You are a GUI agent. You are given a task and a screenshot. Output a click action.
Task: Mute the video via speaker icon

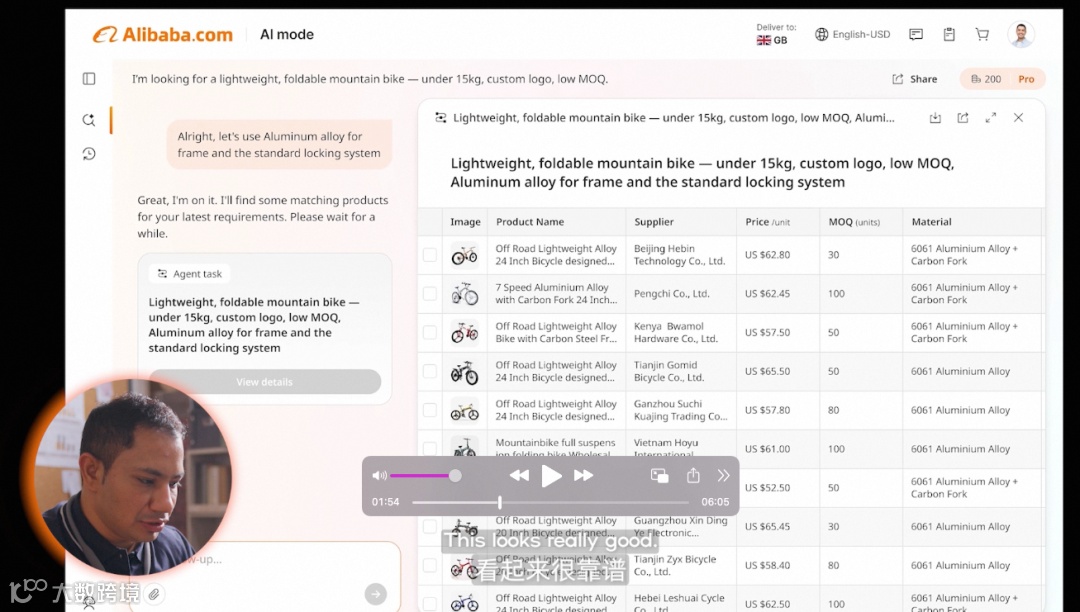(379, 476)
